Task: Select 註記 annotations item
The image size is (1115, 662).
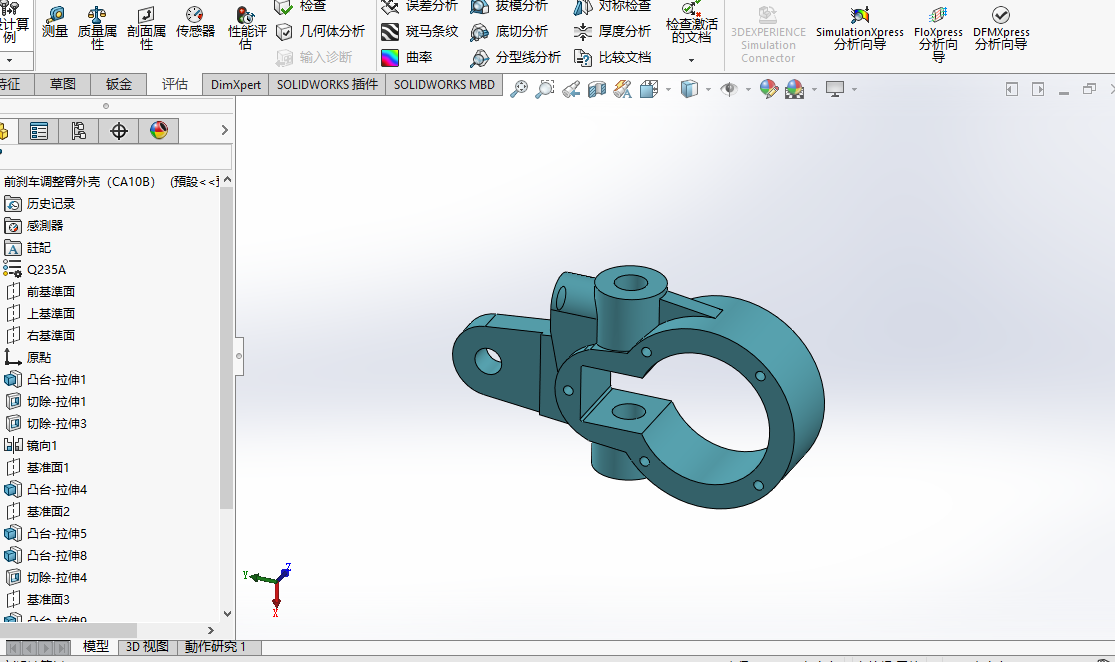Action: pyautogui.click(x=27, y=248)
